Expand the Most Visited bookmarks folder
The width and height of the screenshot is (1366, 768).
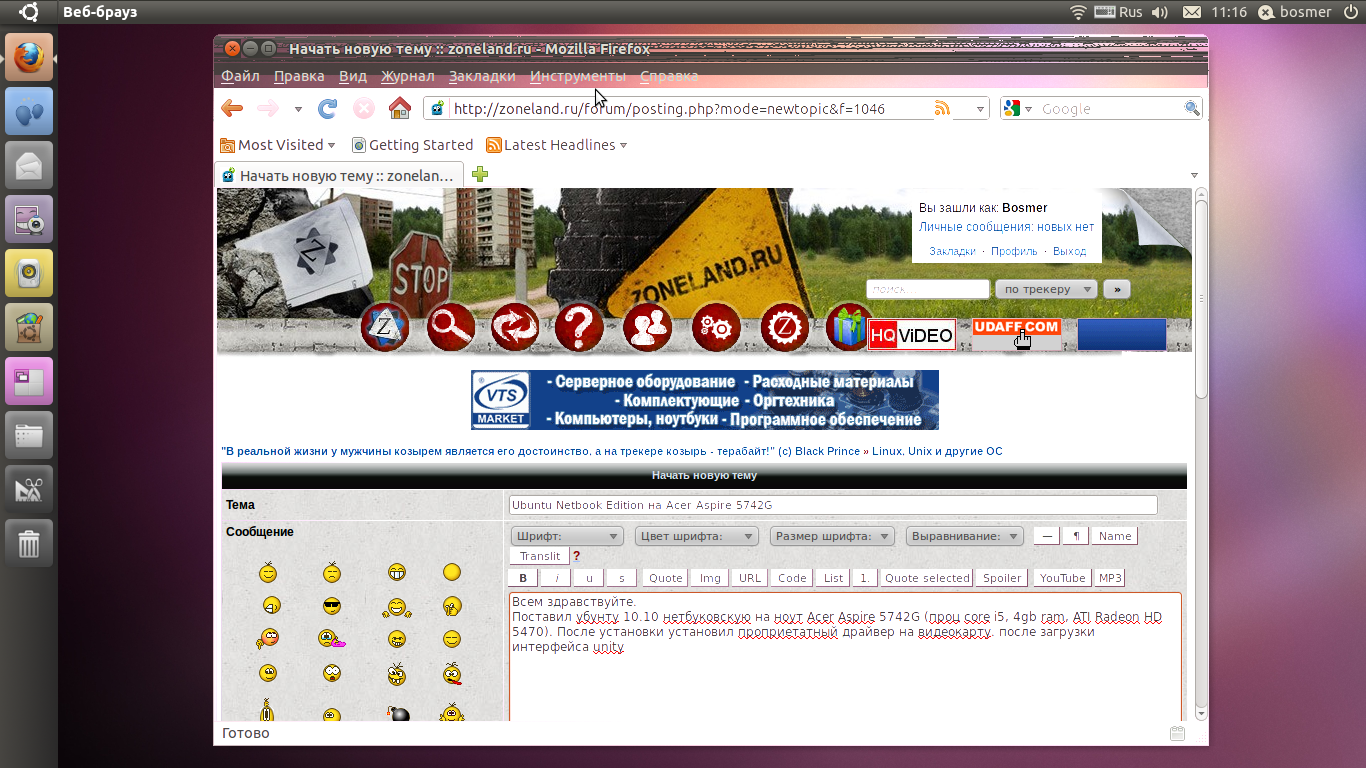point(278,145)
